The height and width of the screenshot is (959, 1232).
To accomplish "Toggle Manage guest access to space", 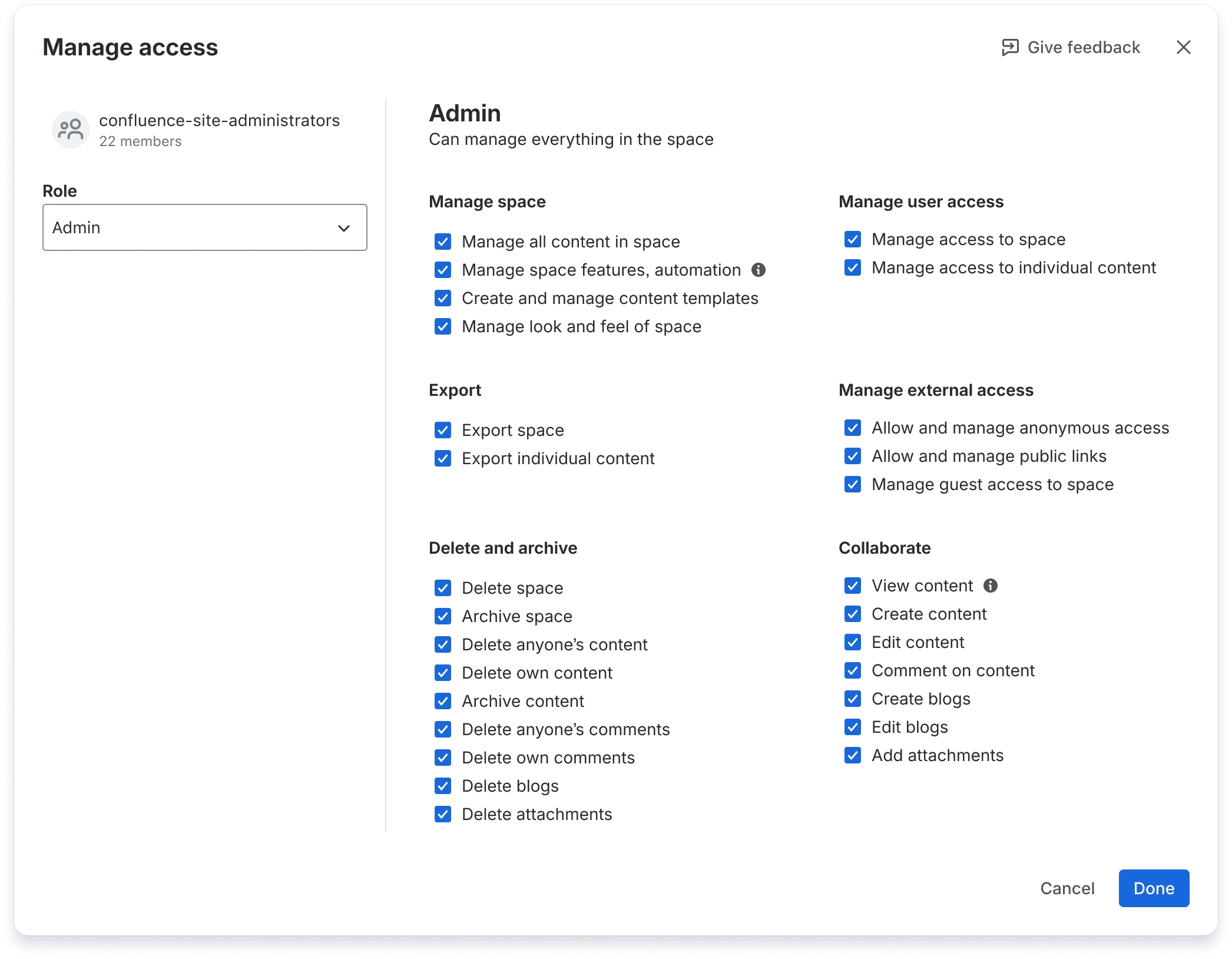I will tap(853, 484).
